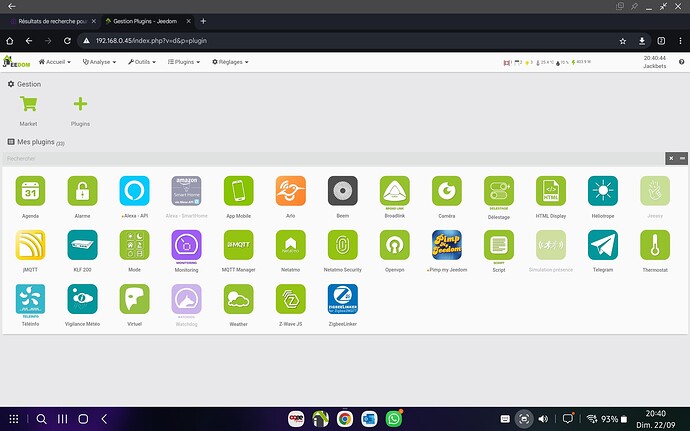Clear the plugin search with X button
This screenshot has height=431, width=690.
(671, 158)
